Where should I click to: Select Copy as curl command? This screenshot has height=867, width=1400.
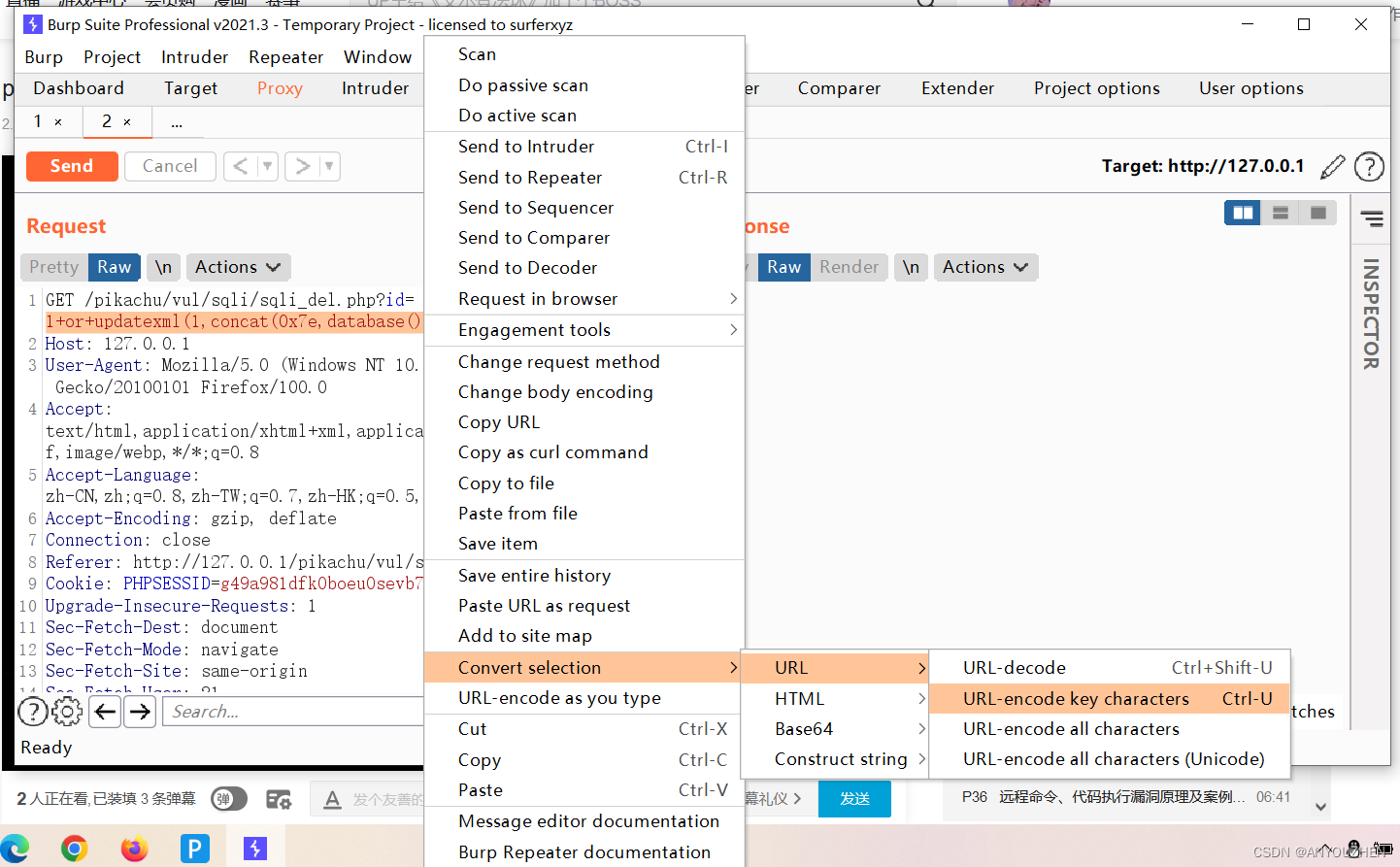(584, 452)
